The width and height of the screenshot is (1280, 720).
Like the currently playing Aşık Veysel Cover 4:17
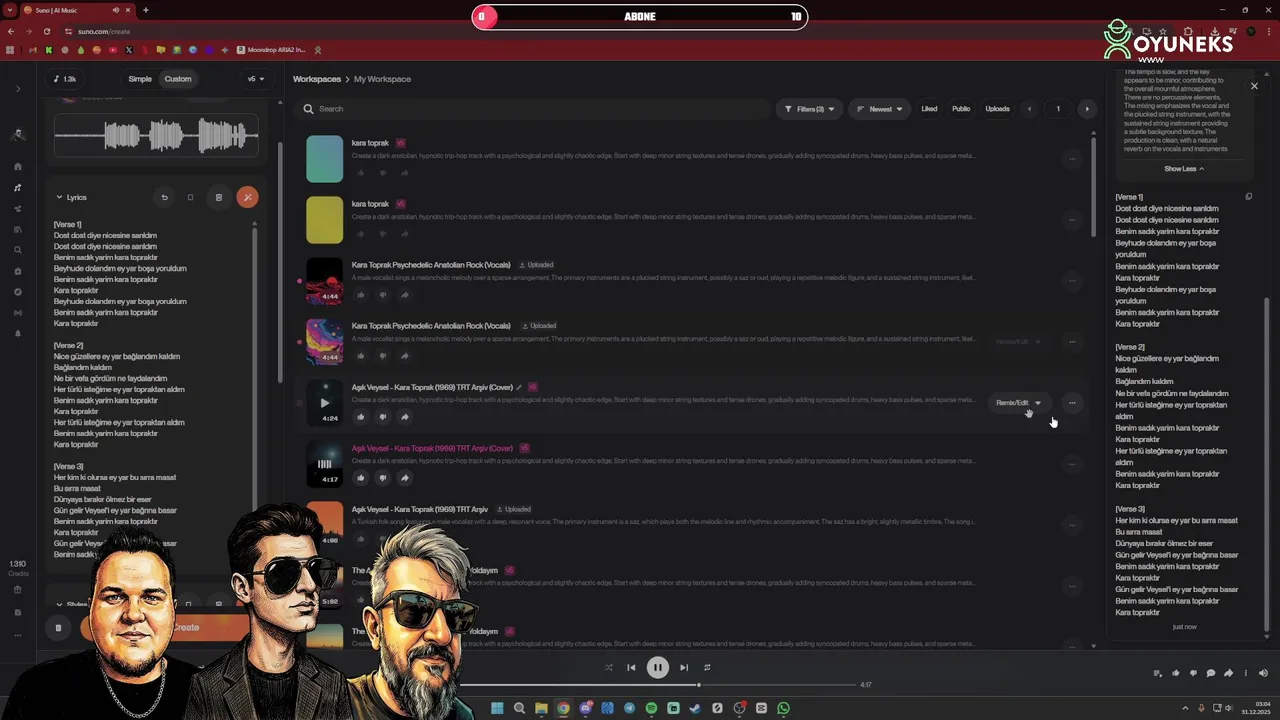point(360,478)
